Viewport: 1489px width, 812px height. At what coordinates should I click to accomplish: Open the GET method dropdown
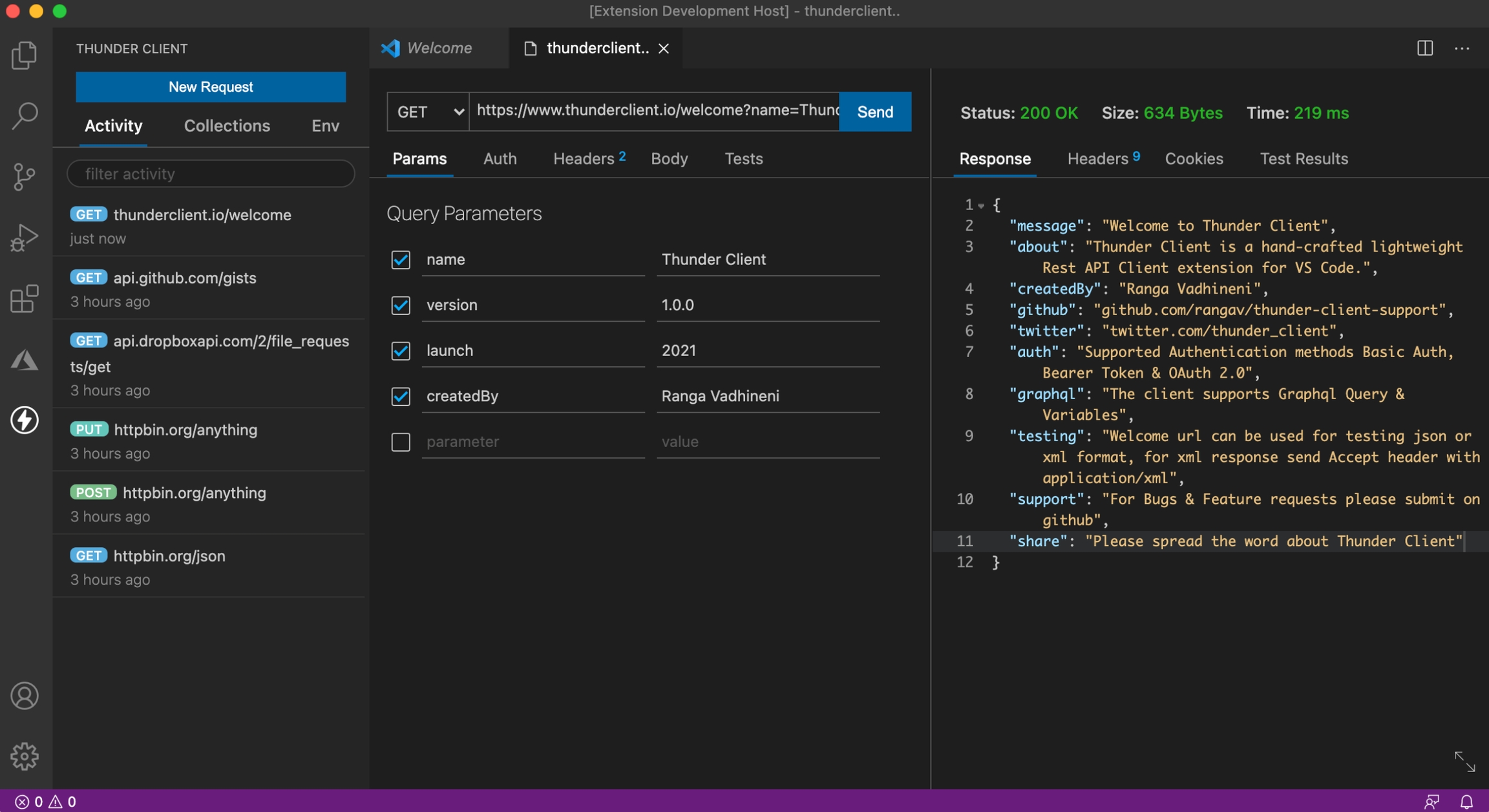point(428,112)
